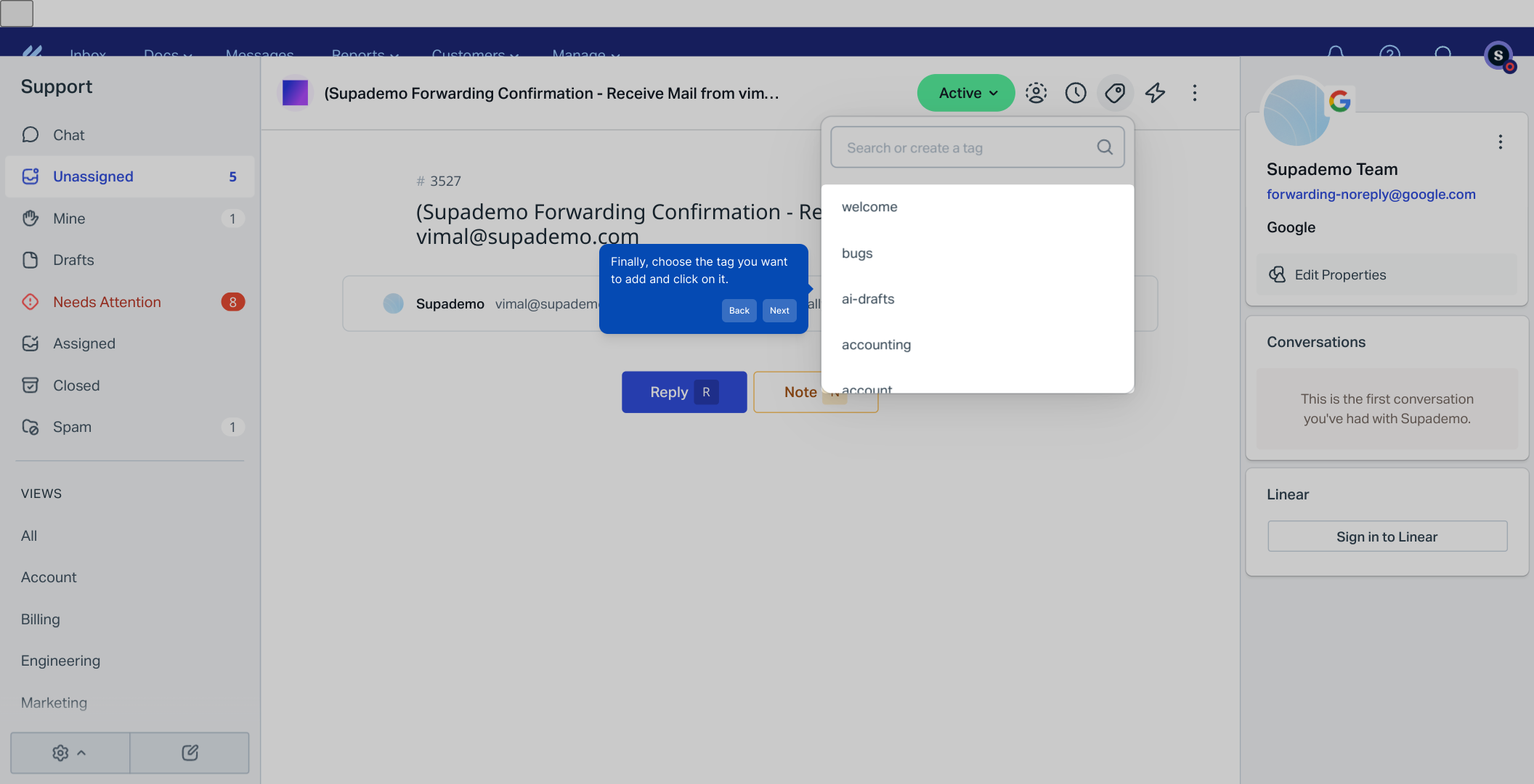
Task: Open the Reports dropdown in navigation
Action: tap(365, 54)
